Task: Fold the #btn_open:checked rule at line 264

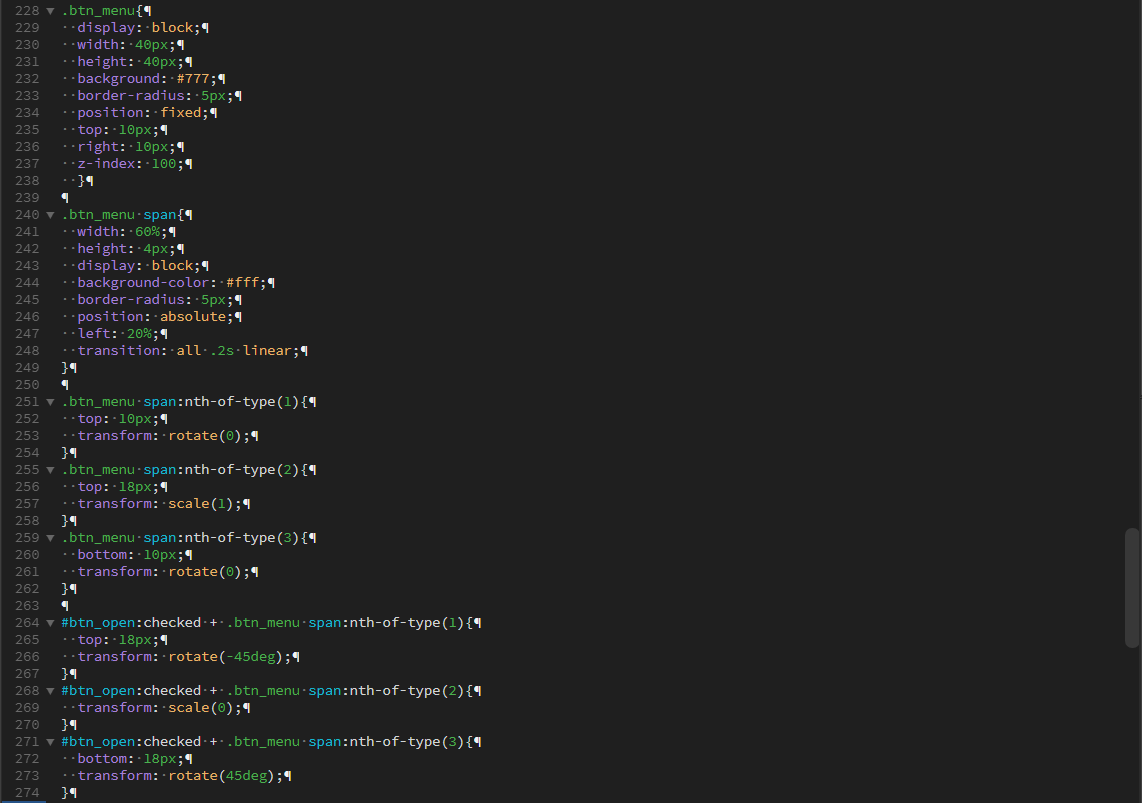Action: 50,623
